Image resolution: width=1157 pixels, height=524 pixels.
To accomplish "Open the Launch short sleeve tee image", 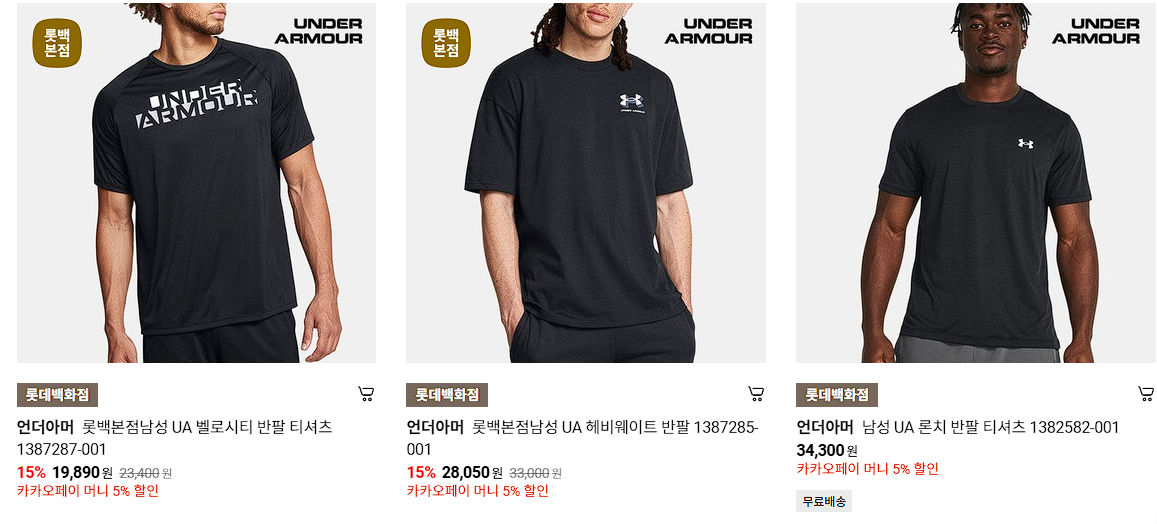I will click(x=975, y=183).
